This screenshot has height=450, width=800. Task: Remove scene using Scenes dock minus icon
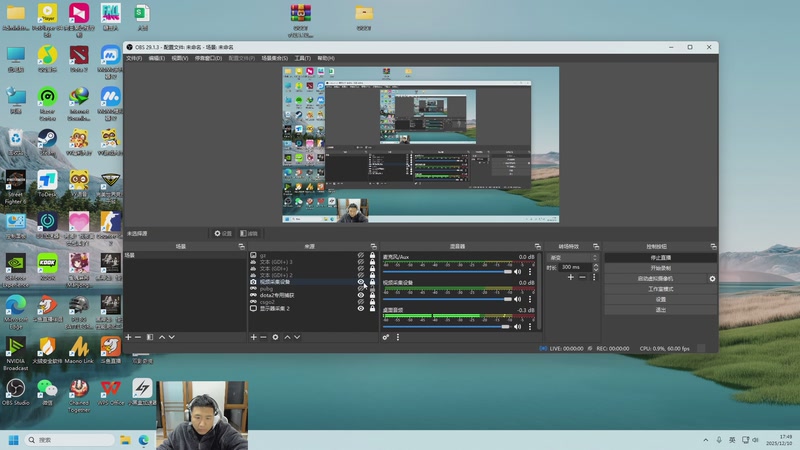point(138,337)
